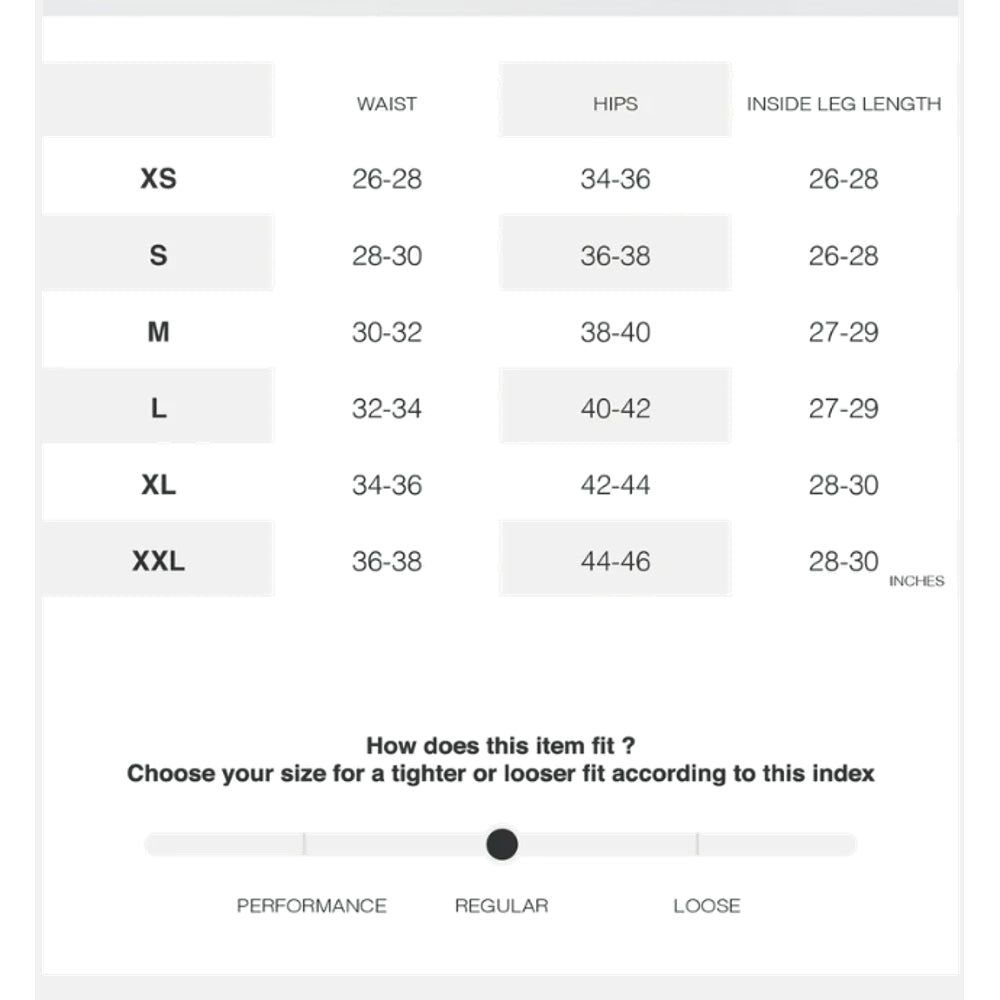Select the XXL size row label
Viewport: 1000px width, 1000px height.
(158, 561)
